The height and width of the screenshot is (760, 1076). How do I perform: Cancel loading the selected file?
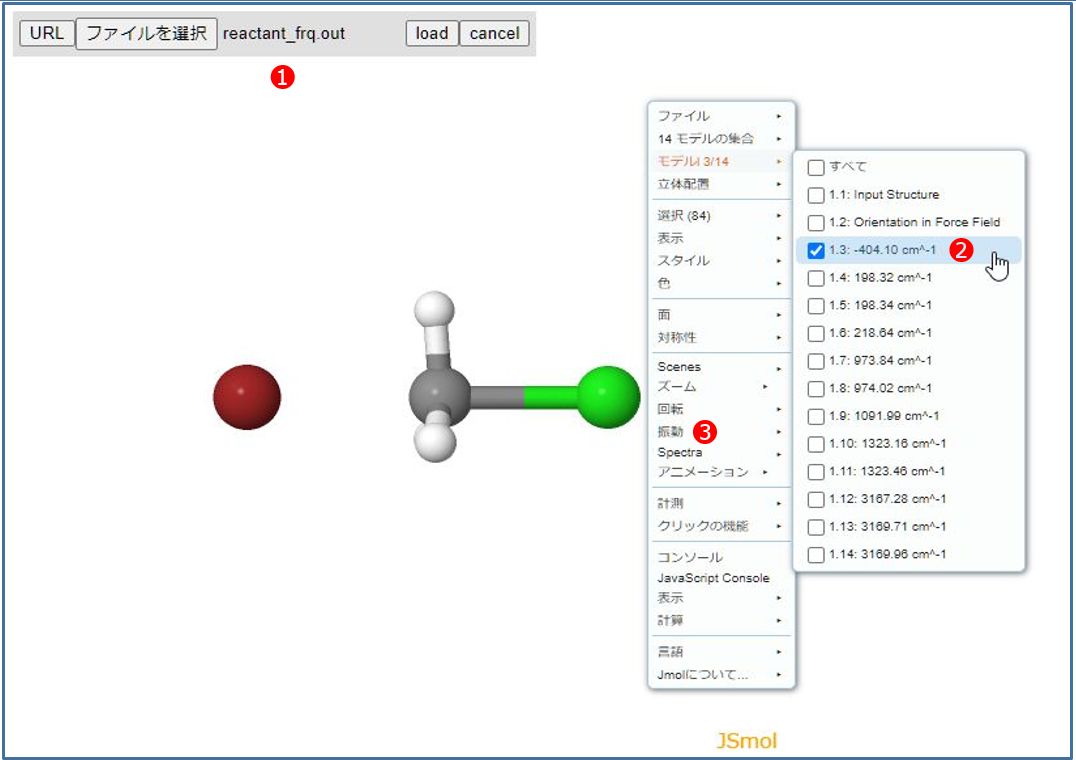494,33
